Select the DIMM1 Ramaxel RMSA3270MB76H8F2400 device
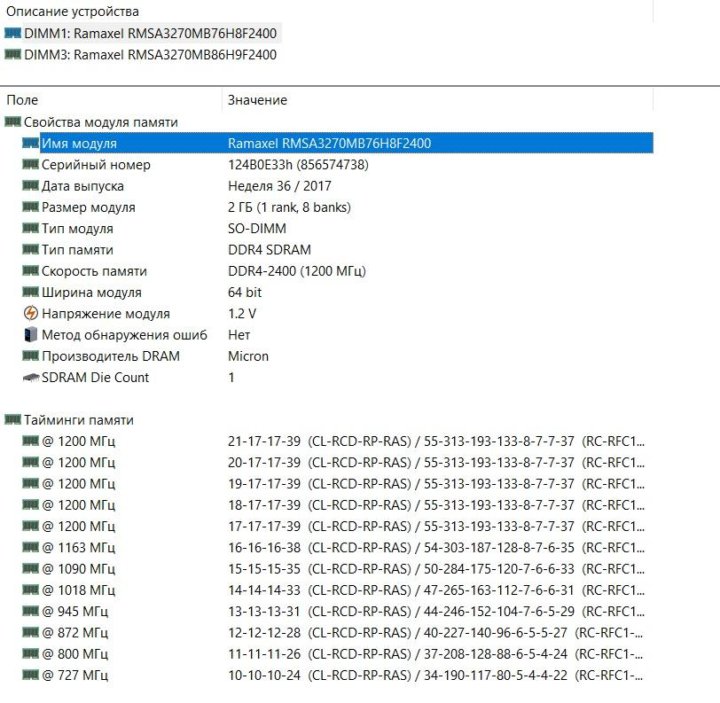 click(x=150, y=34)
